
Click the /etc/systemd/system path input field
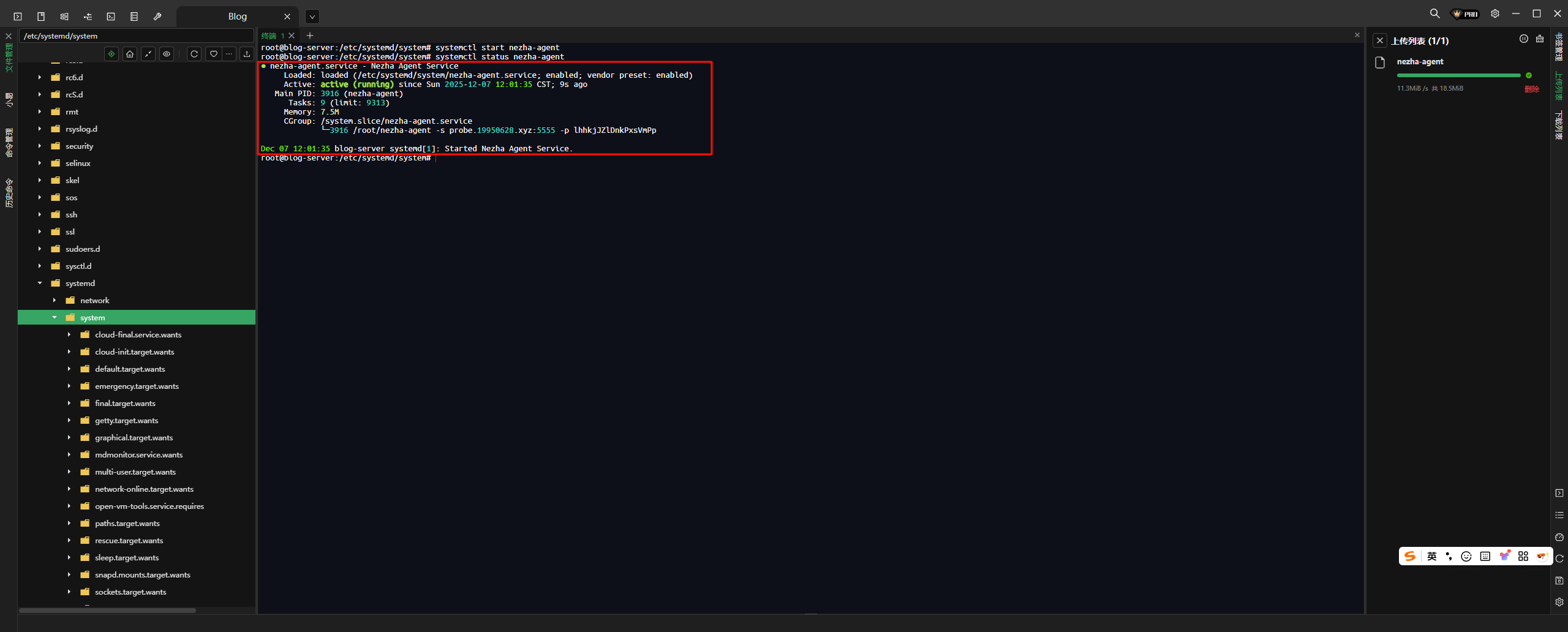coord(136,36)
